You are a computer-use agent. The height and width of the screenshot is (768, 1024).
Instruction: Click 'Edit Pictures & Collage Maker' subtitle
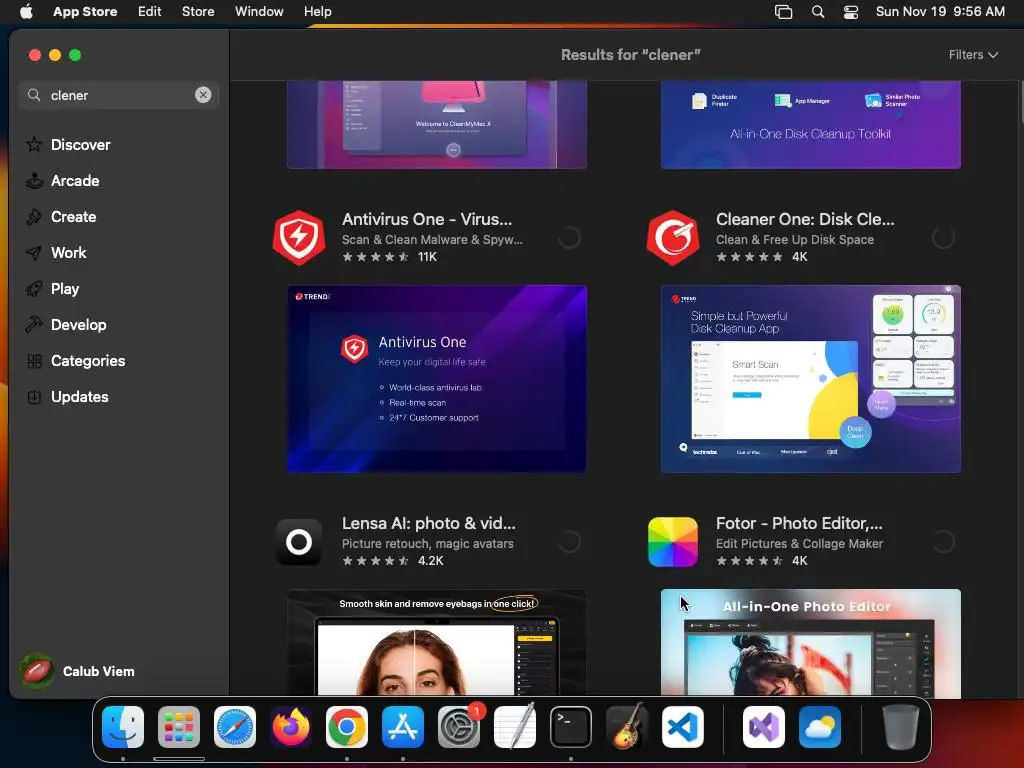click(x=799, y=543)
